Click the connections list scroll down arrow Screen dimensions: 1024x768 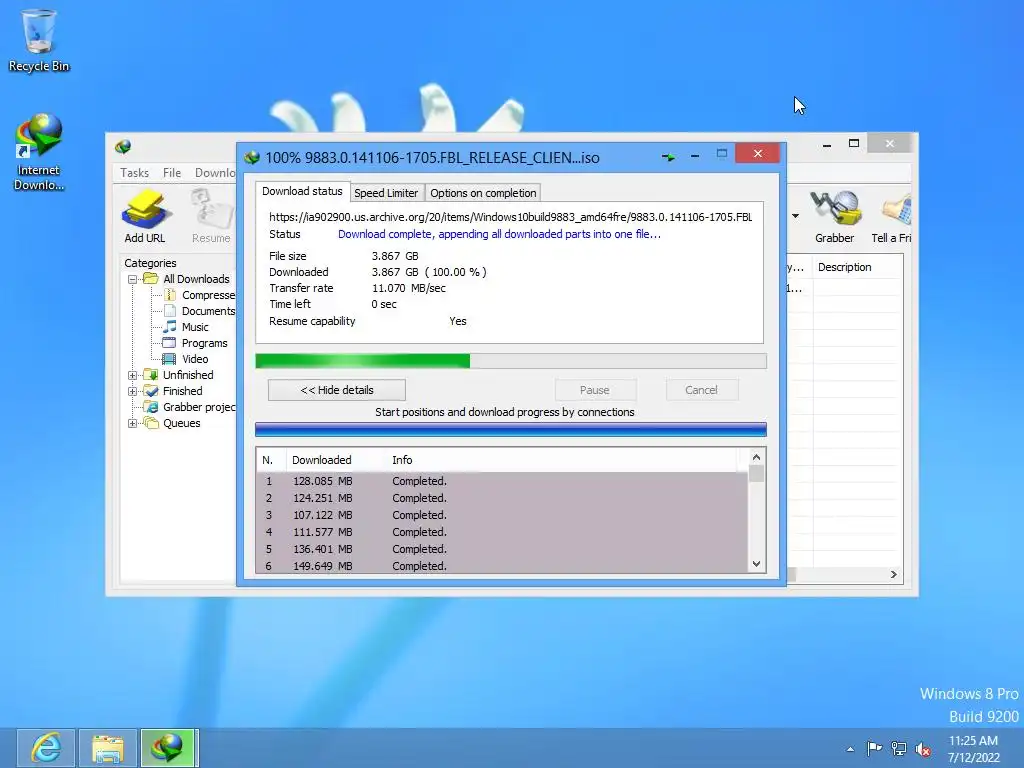[756, 564]
